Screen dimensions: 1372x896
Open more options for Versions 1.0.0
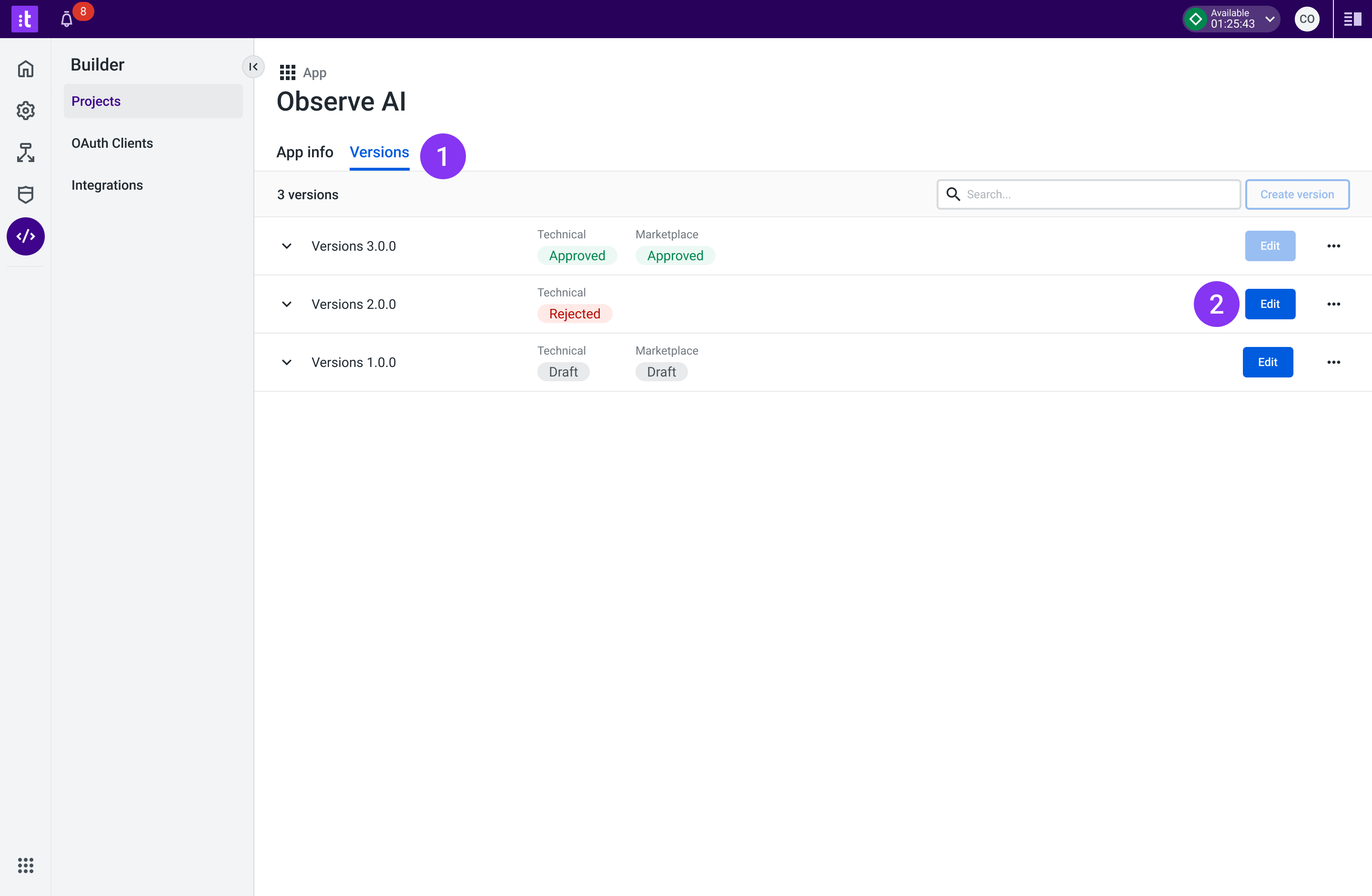click(x=1333, y=363)
